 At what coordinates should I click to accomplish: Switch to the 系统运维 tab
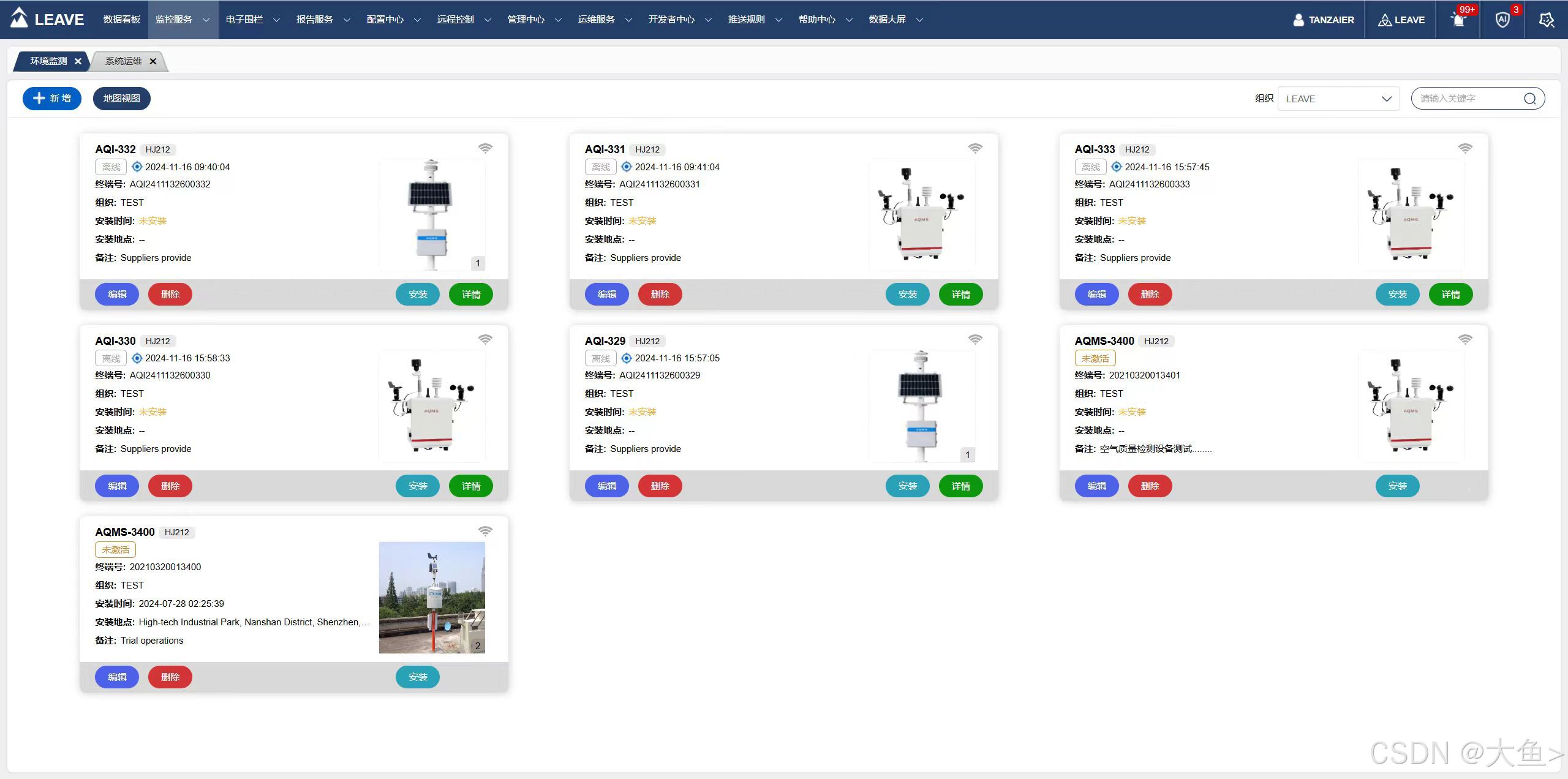pos(123,61)
